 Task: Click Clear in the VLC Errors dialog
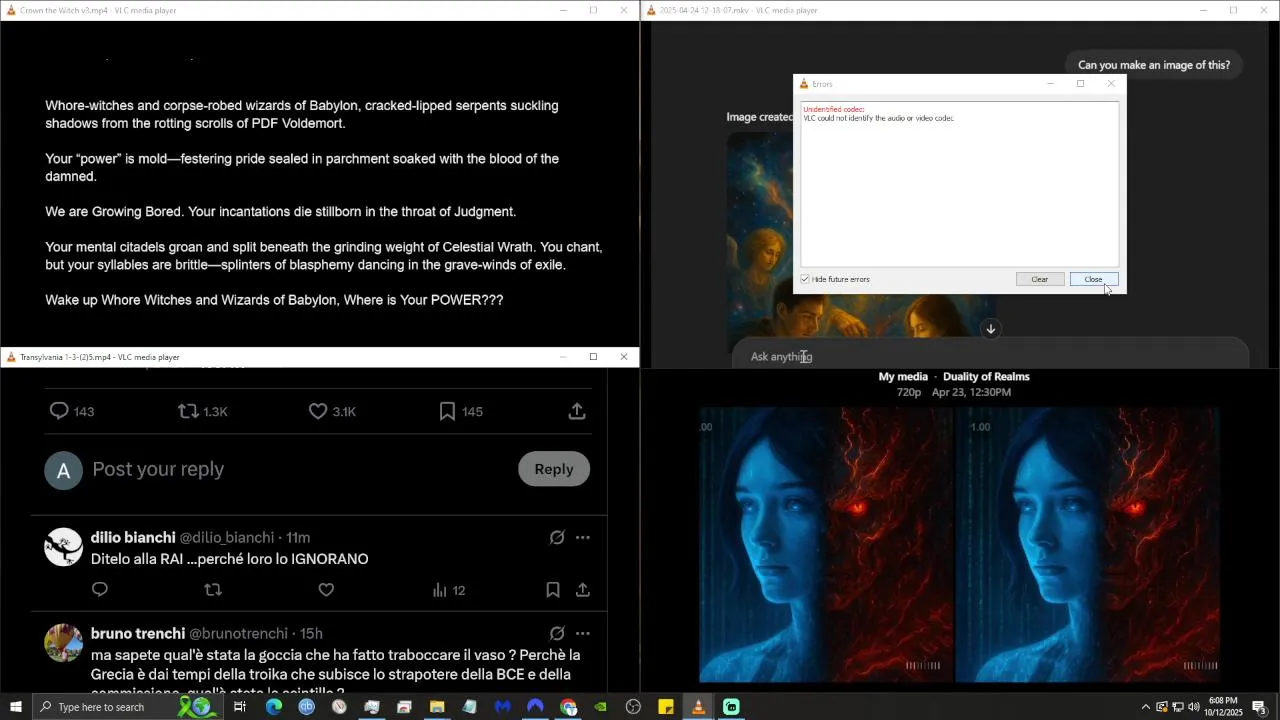point(1040,279)
